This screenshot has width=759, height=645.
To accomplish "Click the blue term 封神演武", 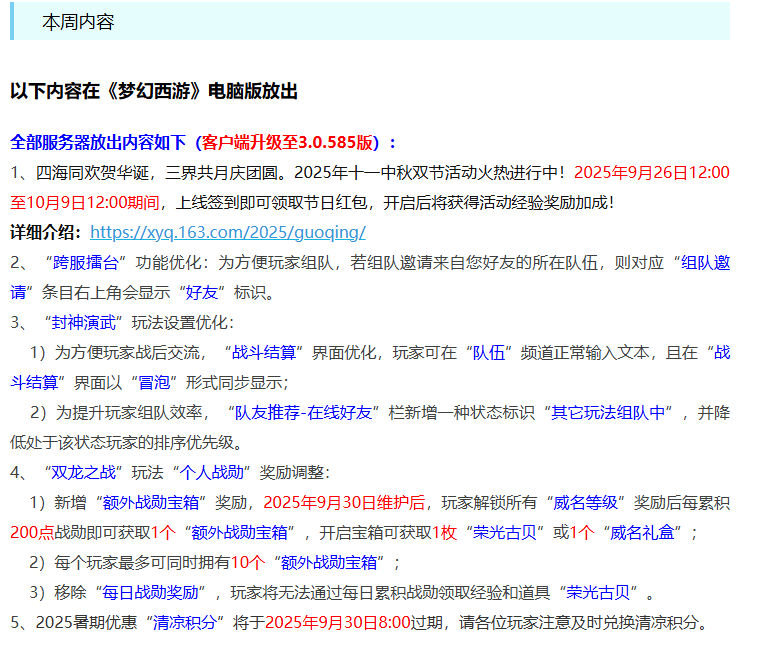I will (83, 323).
